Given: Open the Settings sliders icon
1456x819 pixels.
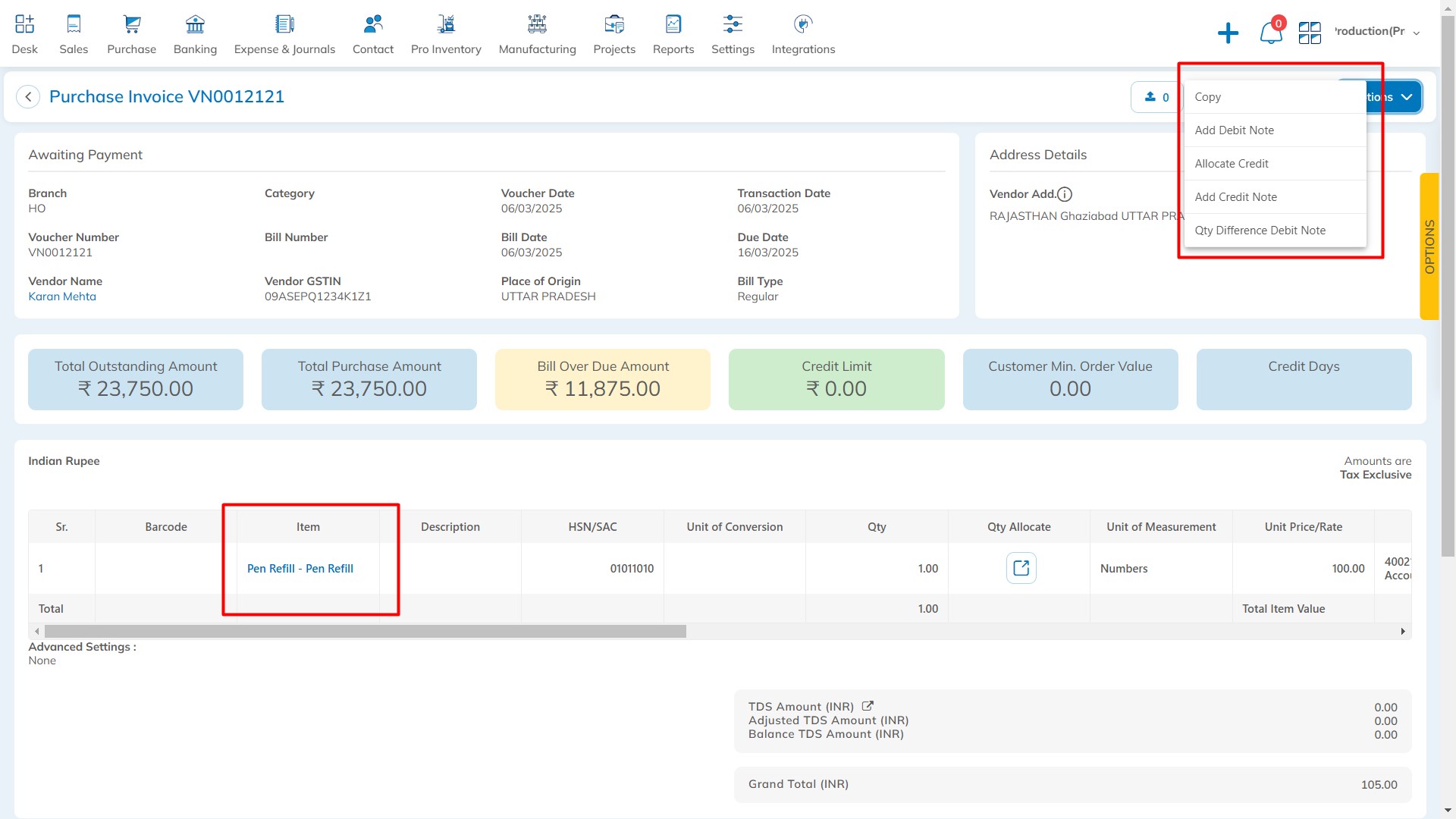Looking at the screenshot, I should pos(733,24).
